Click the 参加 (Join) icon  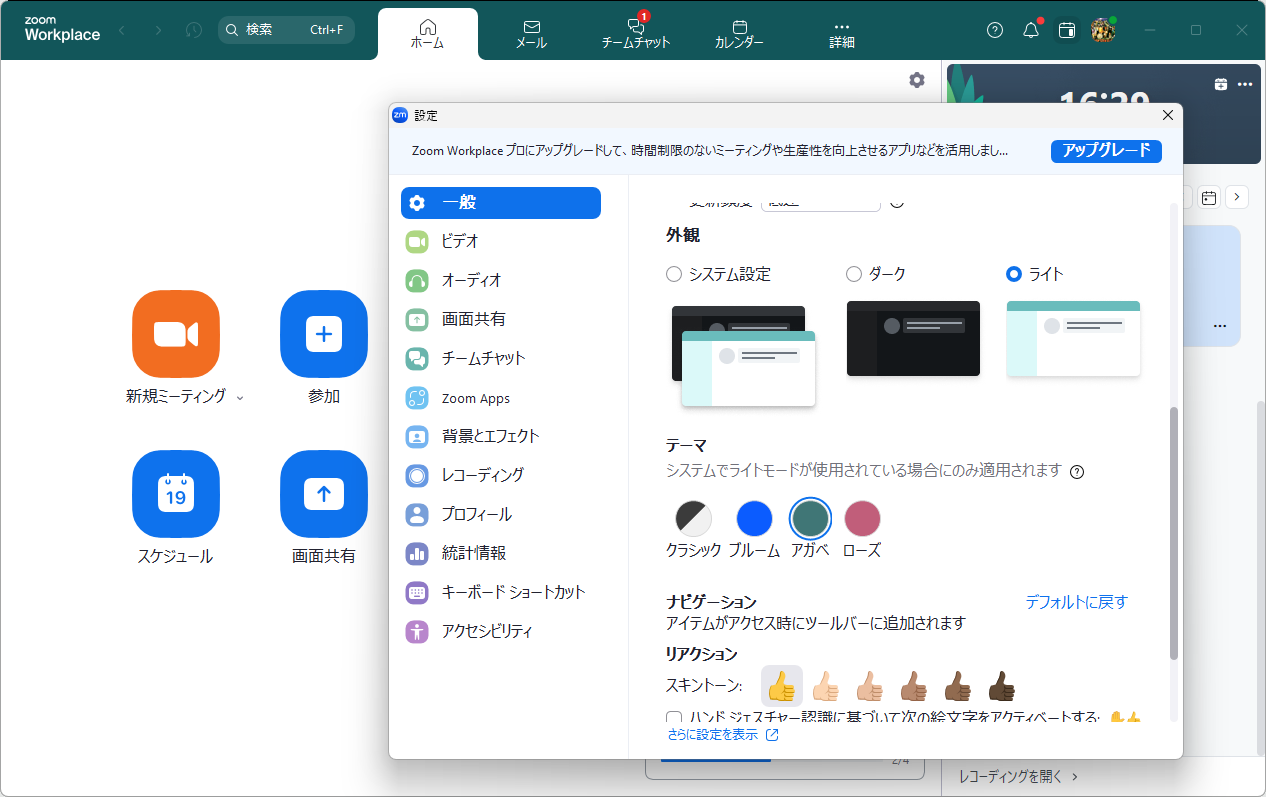click(324, 334)
